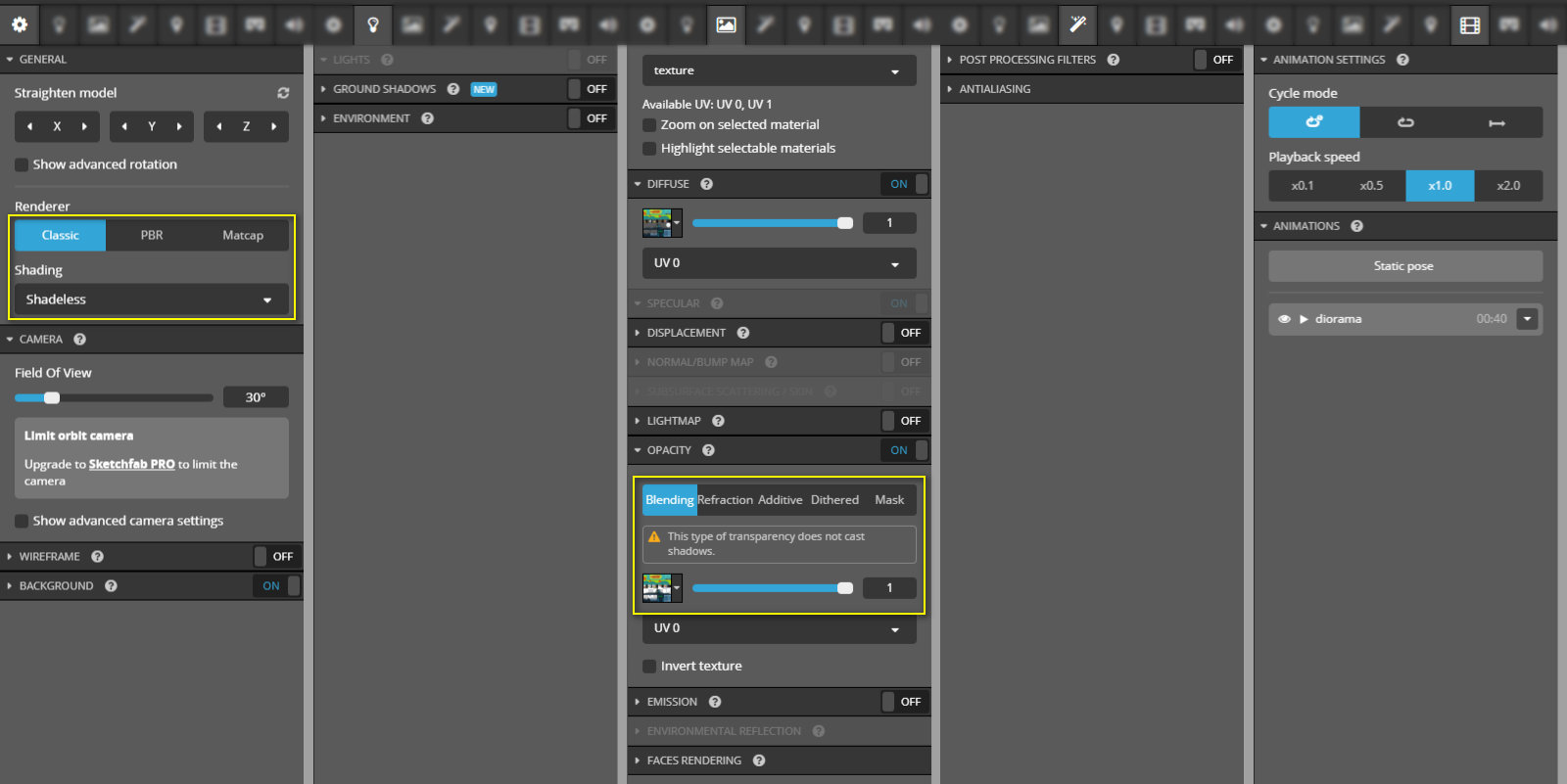1567x784 pixels.
Task: Toggle the Wireframe switch on
Action: click(x=273, y=556)
